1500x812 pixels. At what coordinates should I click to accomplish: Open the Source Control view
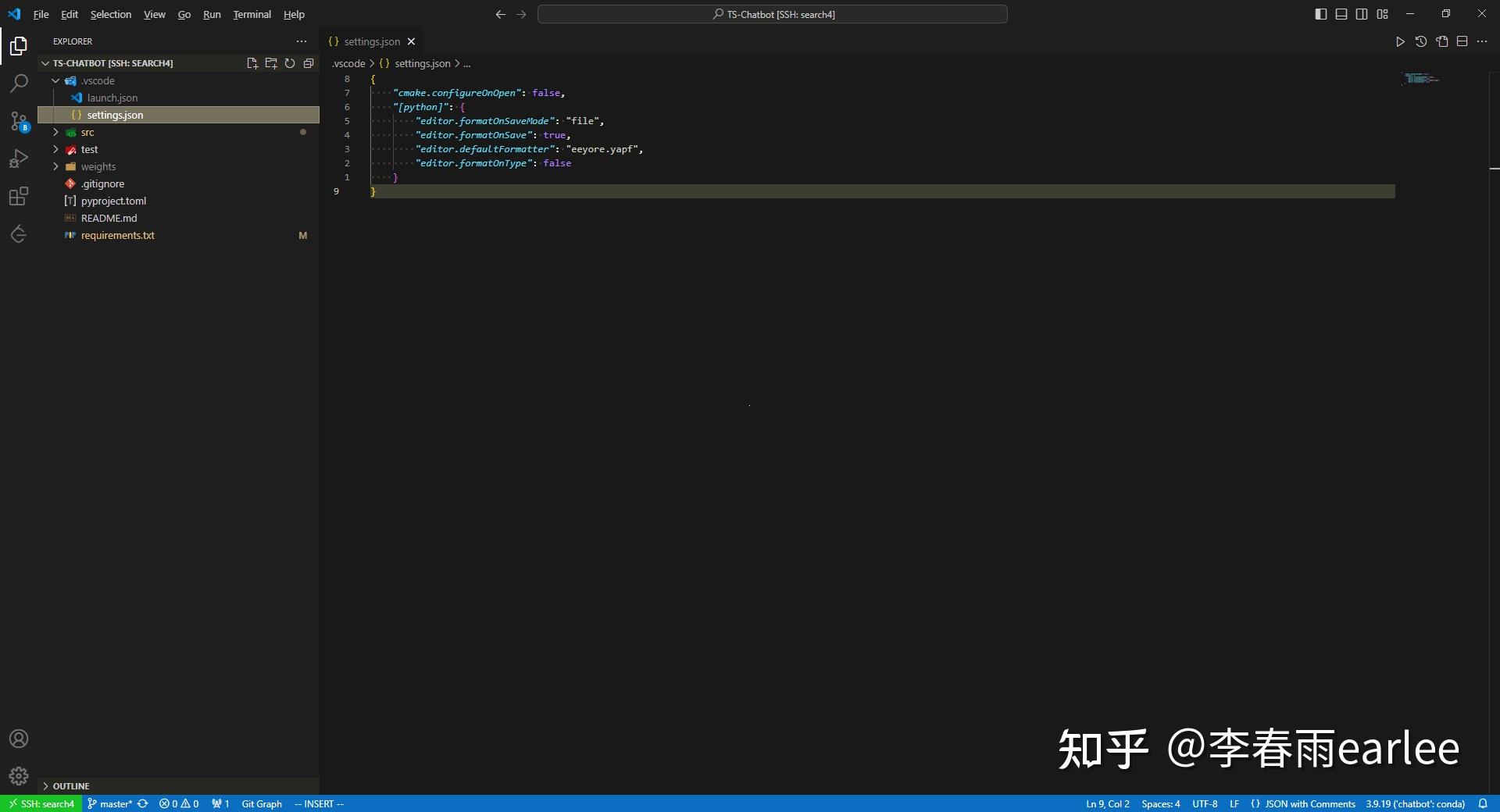18,121
